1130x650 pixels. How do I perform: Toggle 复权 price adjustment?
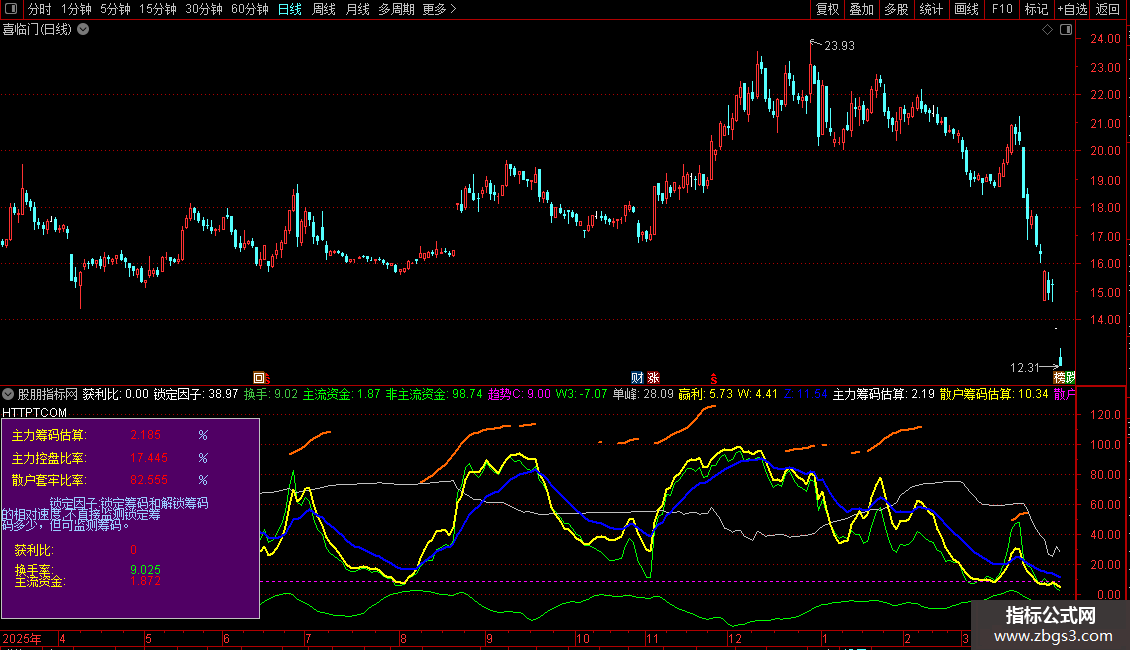[828, 10]
